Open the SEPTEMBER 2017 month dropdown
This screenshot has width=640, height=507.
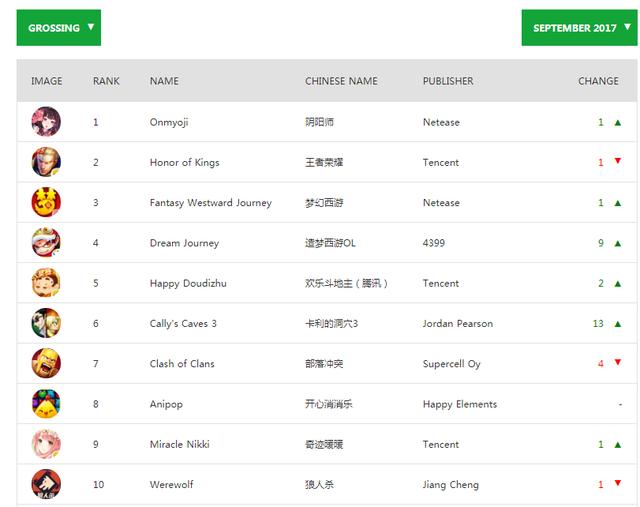pos(579,28)
